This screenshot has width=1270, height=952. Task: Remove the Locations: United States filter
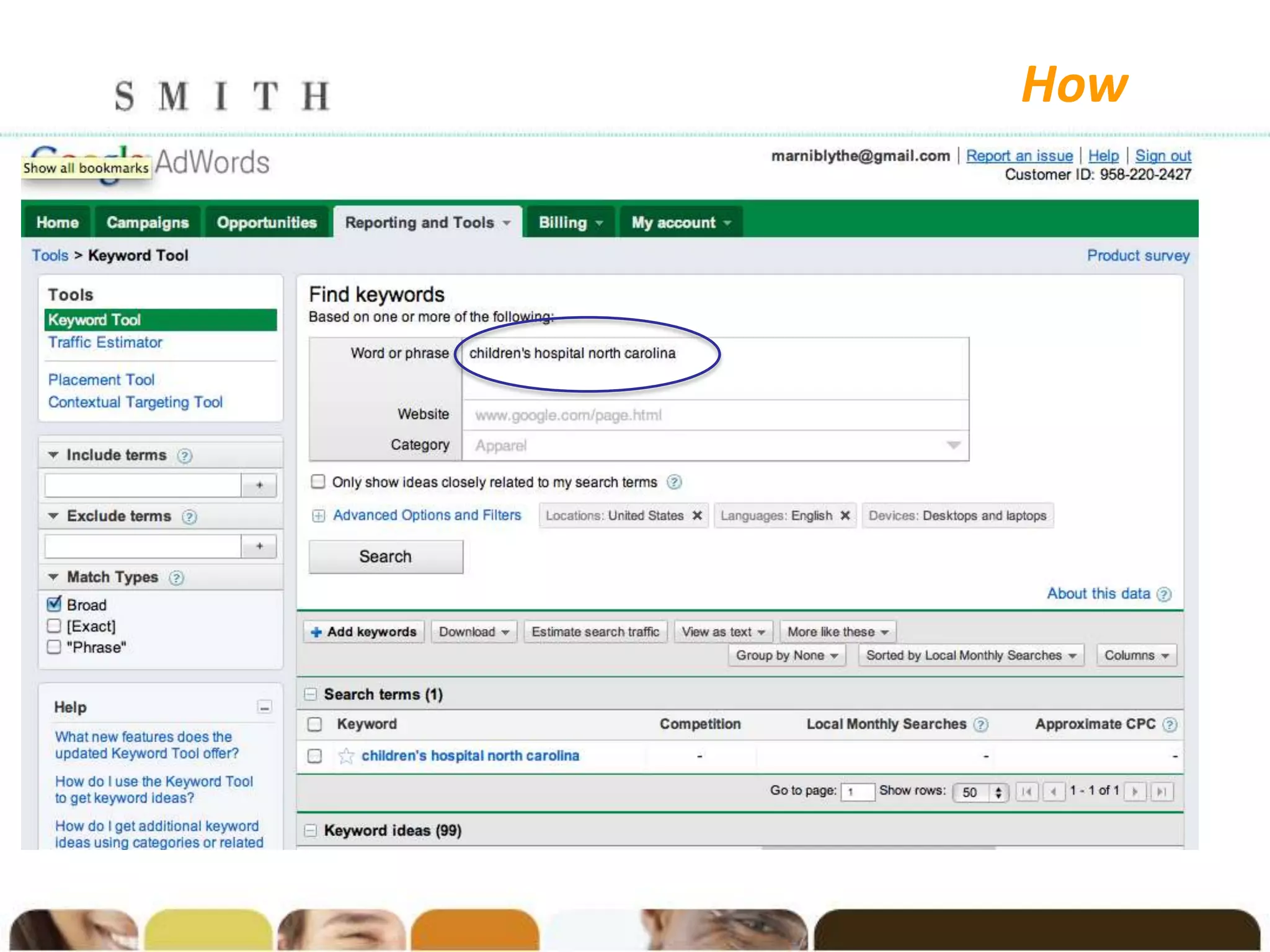click(x=697, y=516)
